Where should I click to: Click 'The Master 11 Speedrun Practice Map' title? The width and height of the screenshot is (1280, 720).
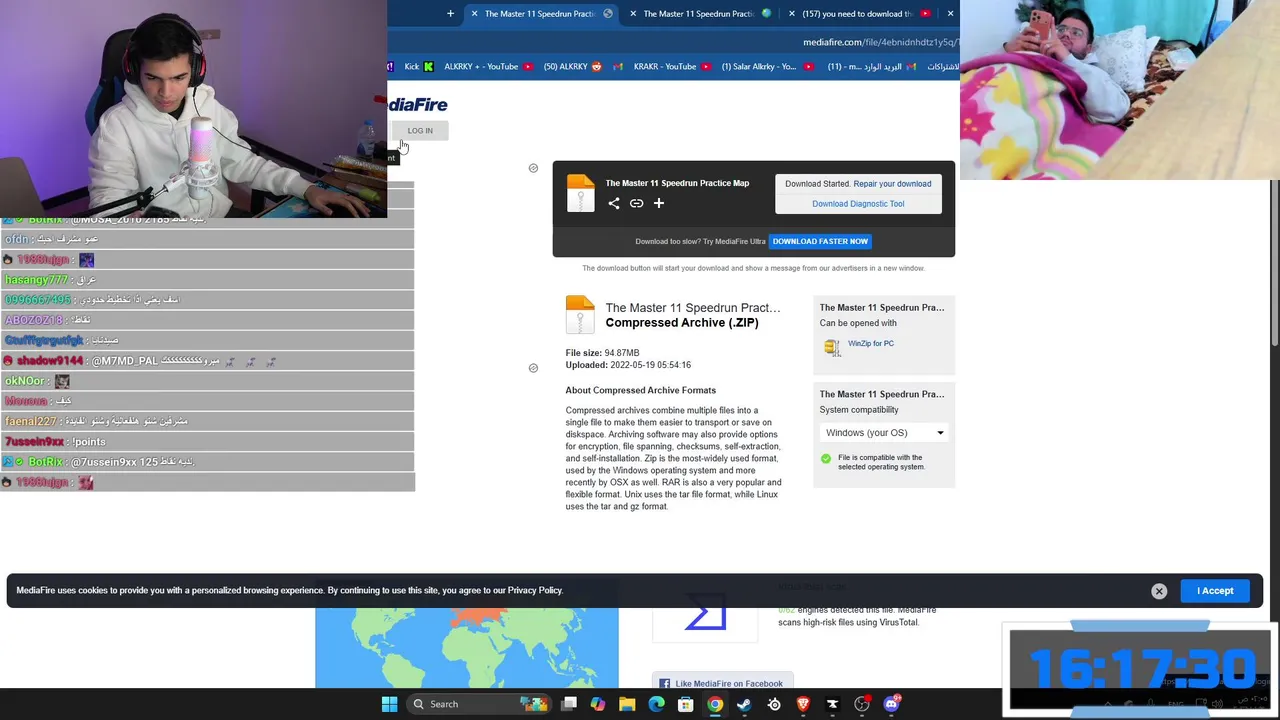(677, 183)
